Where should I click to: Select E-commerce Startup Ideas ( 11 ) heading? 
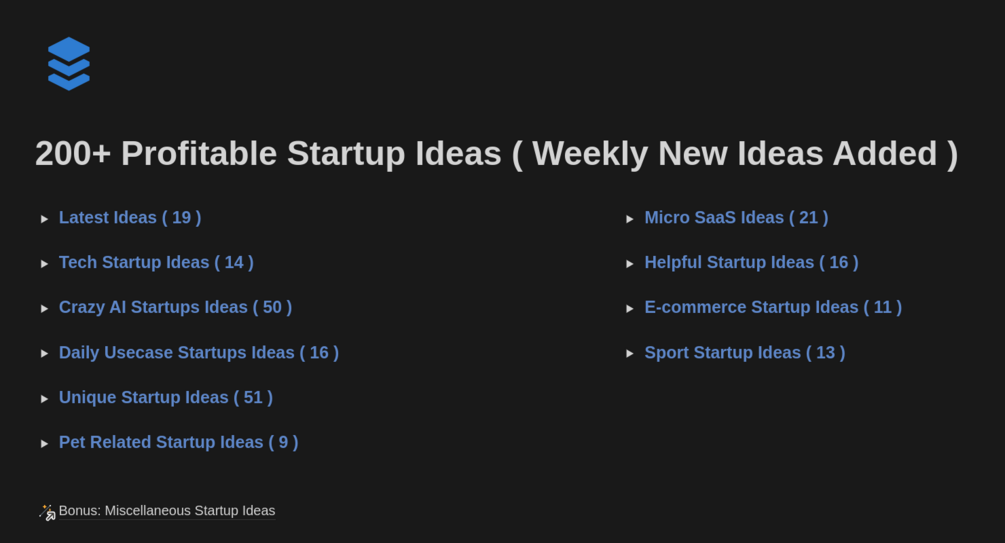773,308
